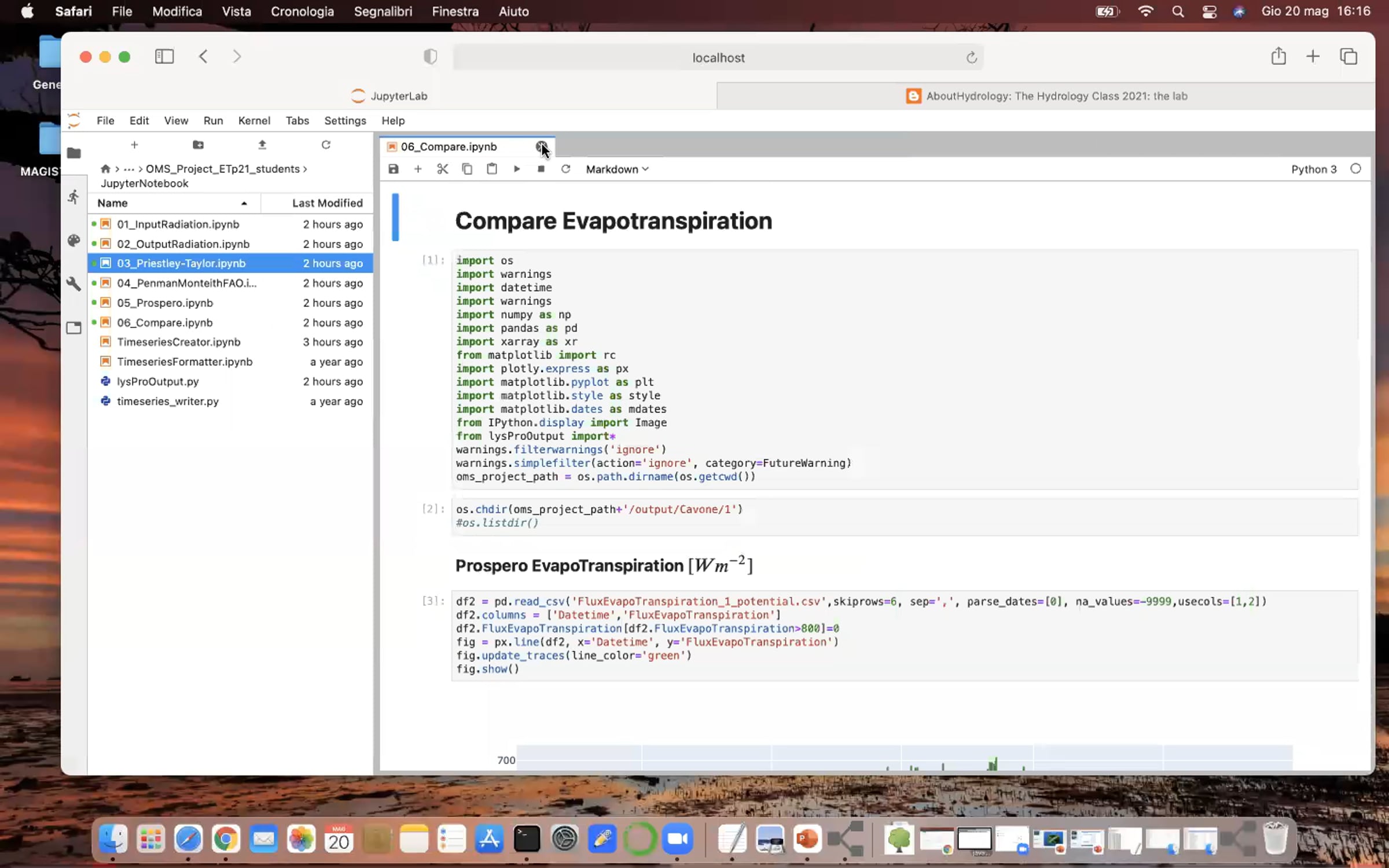The height and width of the screenshot is (868, 1389).
Task: Click the Python 3 kernel name
Action: (1314, 169)
